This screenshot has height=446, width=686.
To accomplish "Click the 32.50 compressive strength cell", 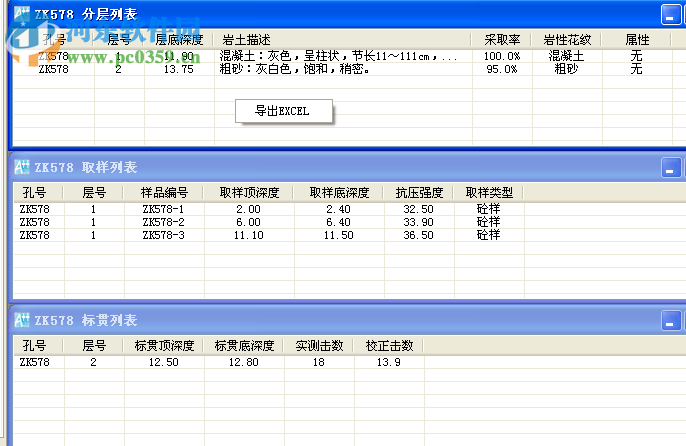I will coord(419,209).
